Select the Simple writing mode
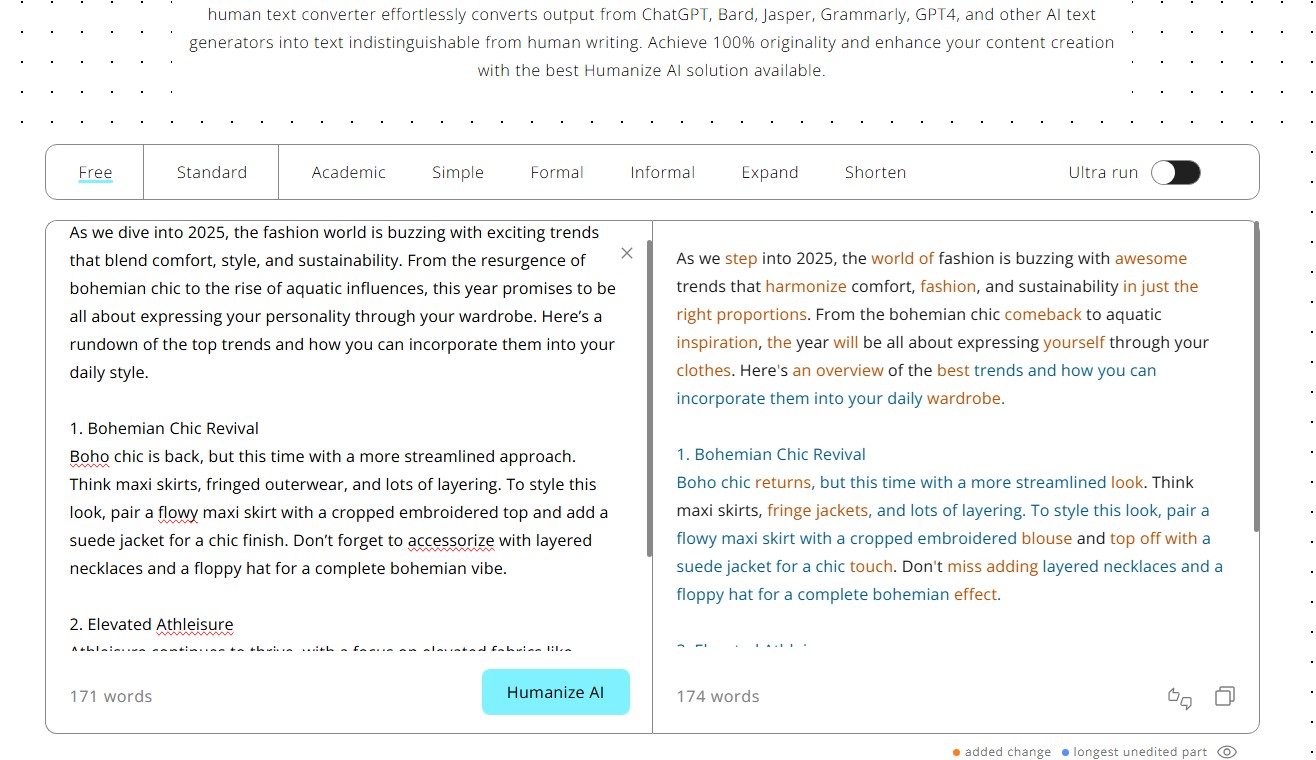 458,172
